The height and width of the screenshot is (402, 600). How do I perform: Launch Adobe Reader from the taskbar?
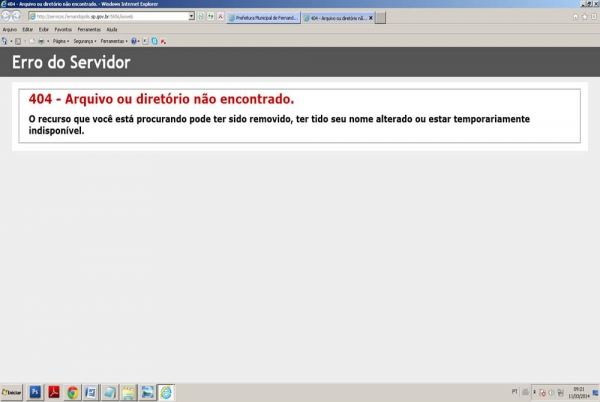pyautogui.click(x=54, y=392)
